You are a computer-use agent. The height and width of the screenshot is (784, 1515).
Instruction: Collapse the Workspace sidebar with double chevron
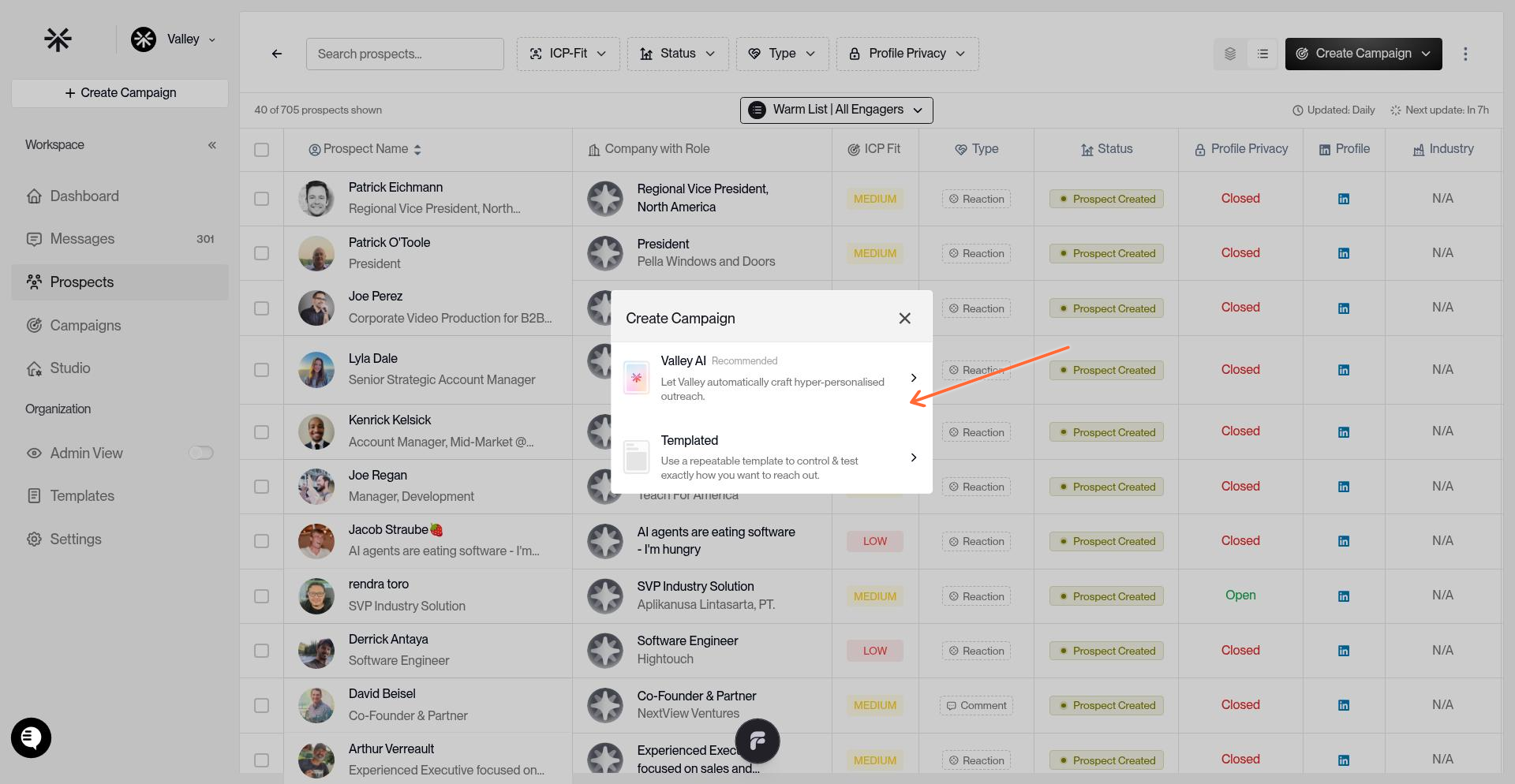click(211, 145)
